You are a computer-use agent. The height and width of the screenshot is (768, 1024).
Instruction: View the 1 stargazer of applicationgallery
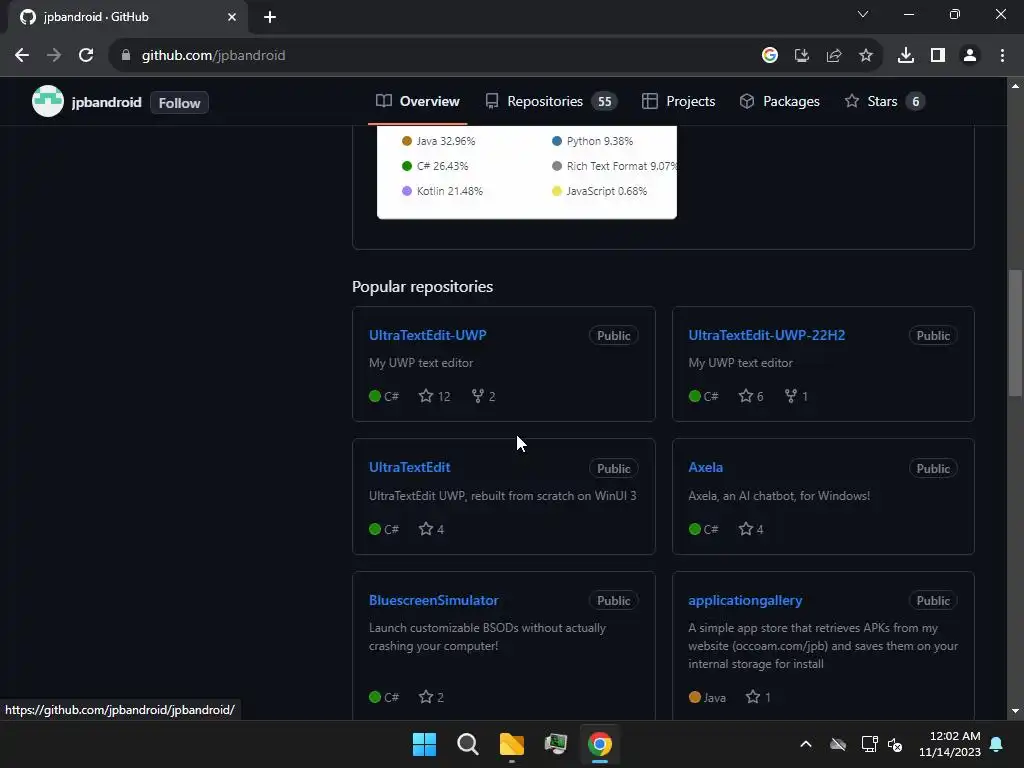point(758,697)
